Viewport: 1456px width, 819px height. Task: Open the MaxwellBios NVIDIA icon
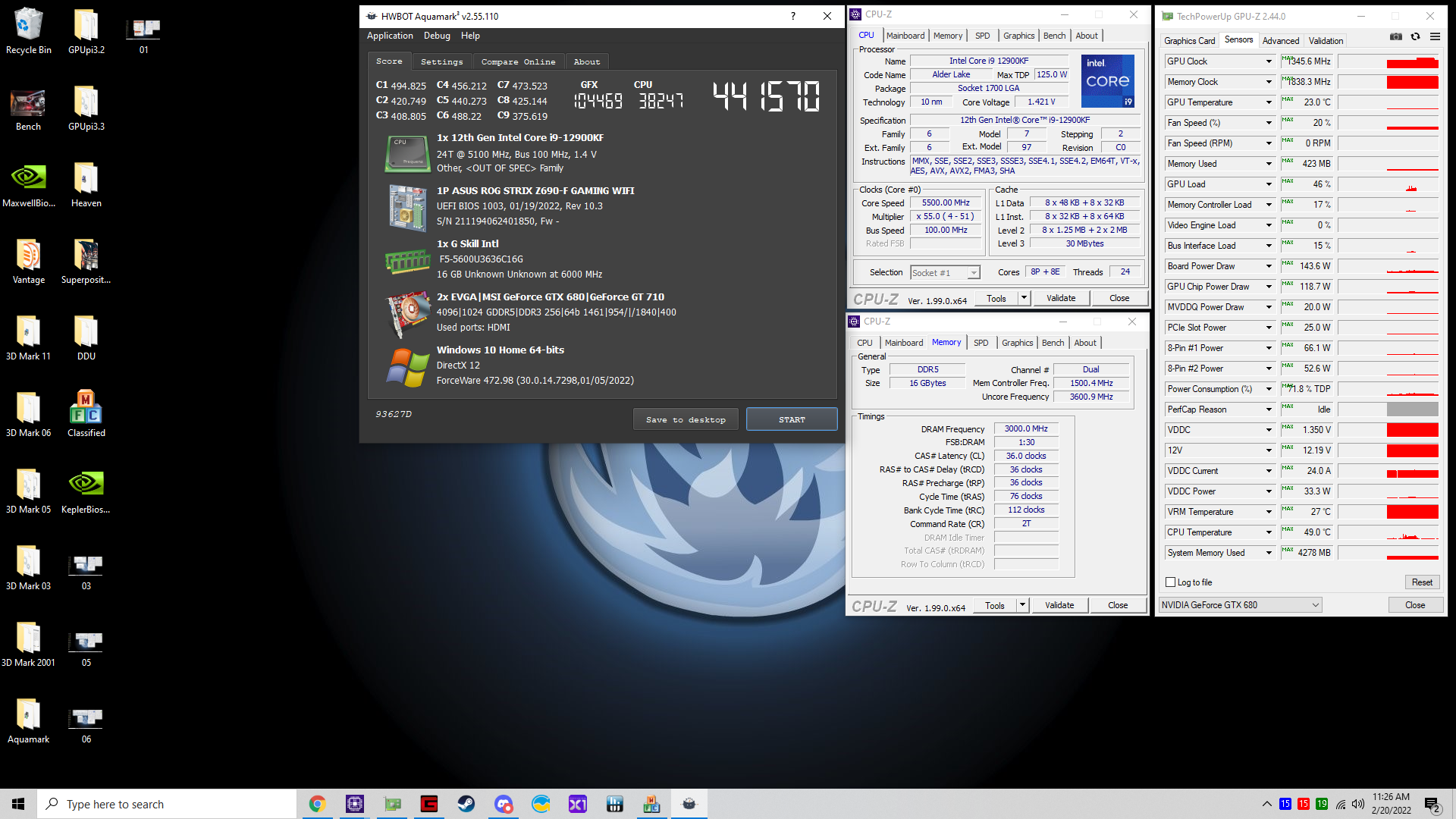tap(28, 184)
